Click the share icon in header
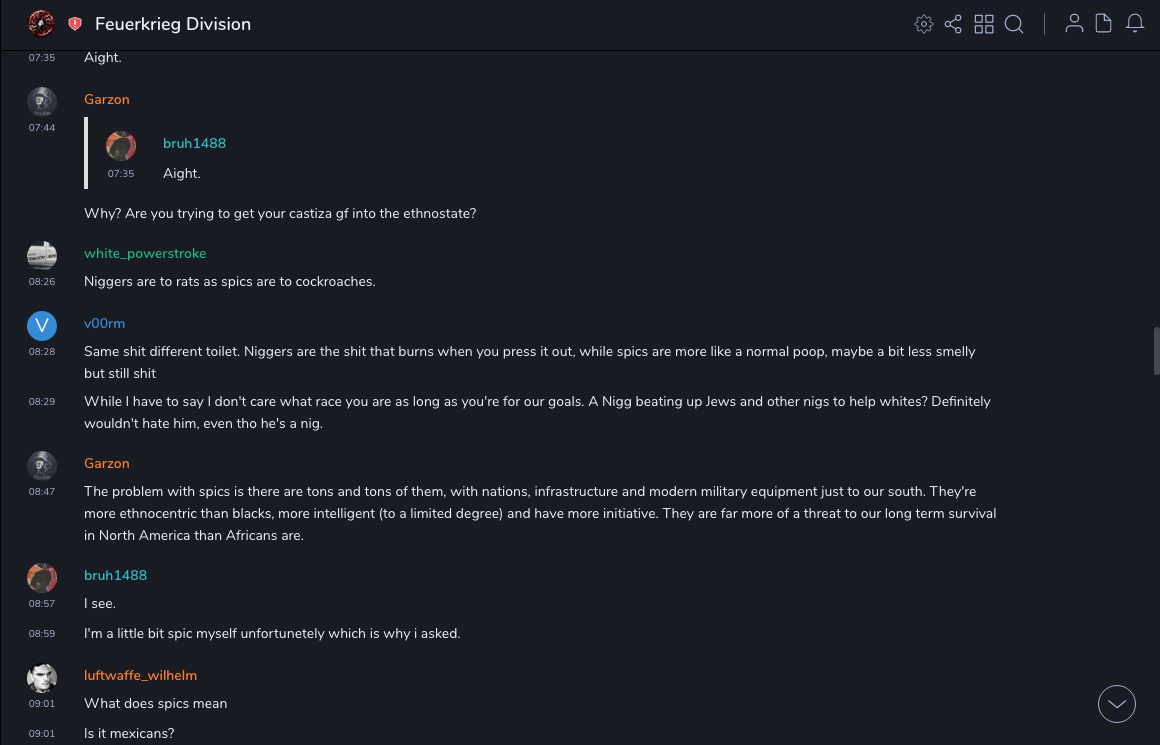Image resolution: width=1160 pixels, height=745 pixels. [x=953, y=24]
